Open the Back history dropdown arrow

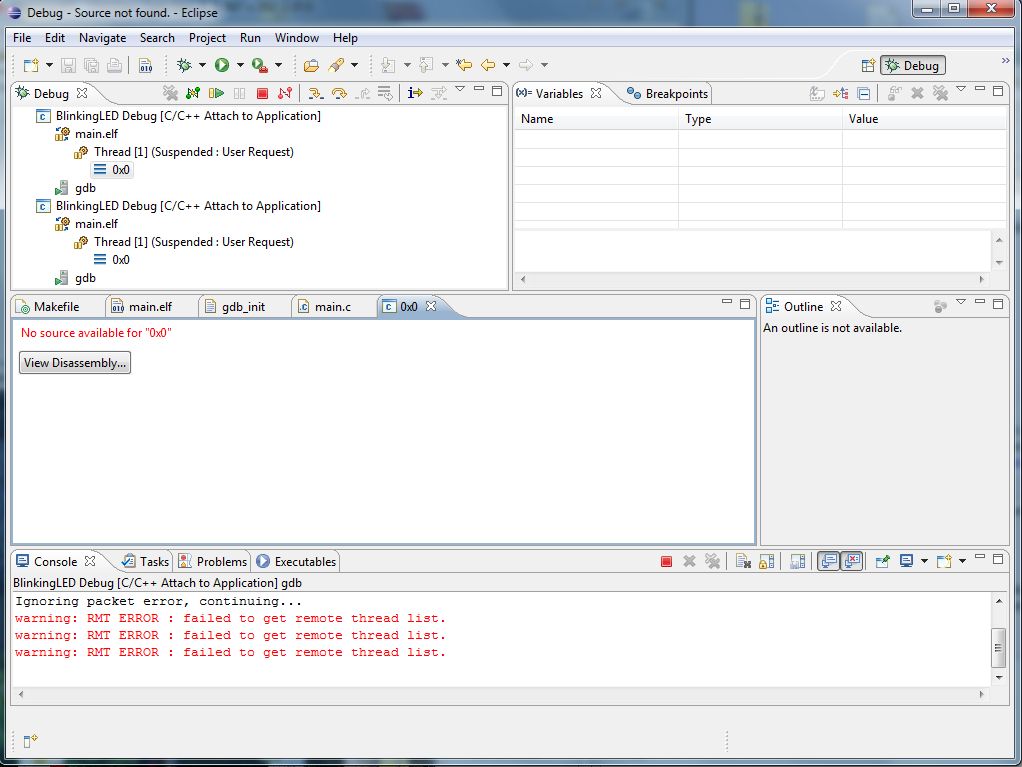coord(506,65)
